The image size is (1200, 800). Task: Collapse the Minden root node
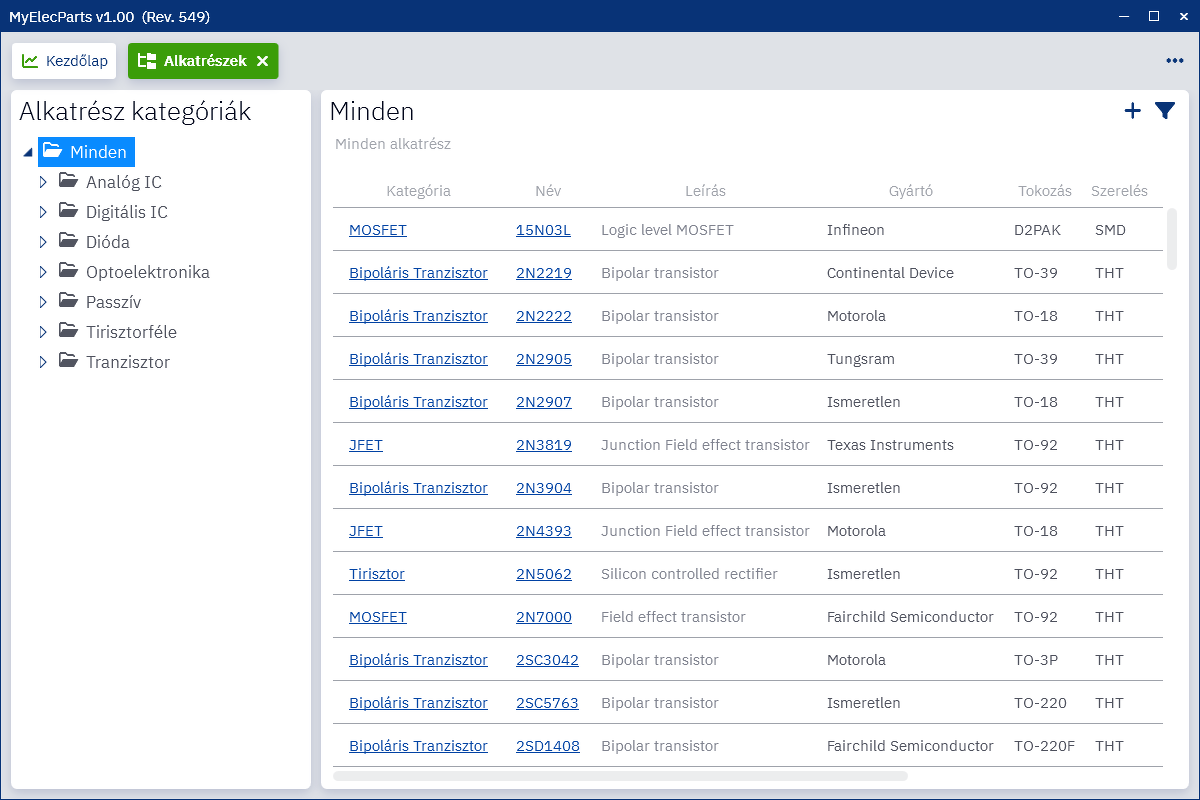(27, 153)
